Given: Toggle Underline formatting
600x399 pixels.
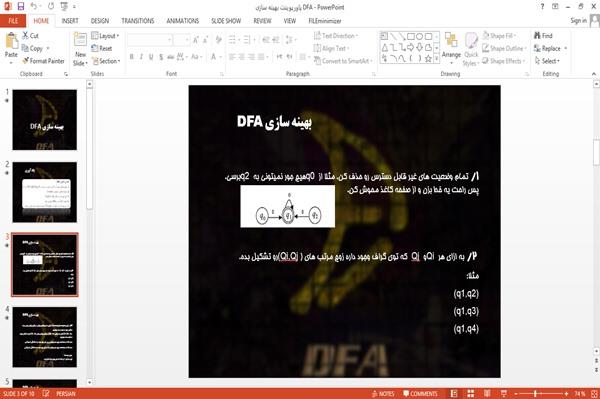Looking at the screenshot, I should click(151, 57).
